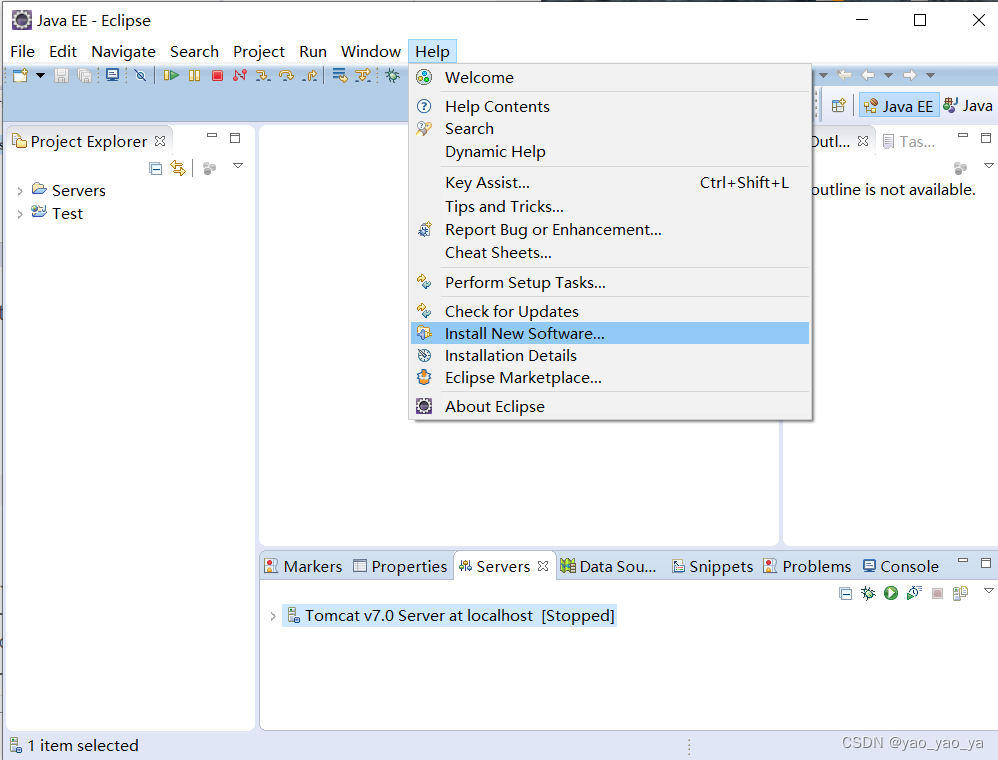Click the Debug bug icon in the main toolbar
This screenshot has height=760, width=998.
click(x=393, y=75)
